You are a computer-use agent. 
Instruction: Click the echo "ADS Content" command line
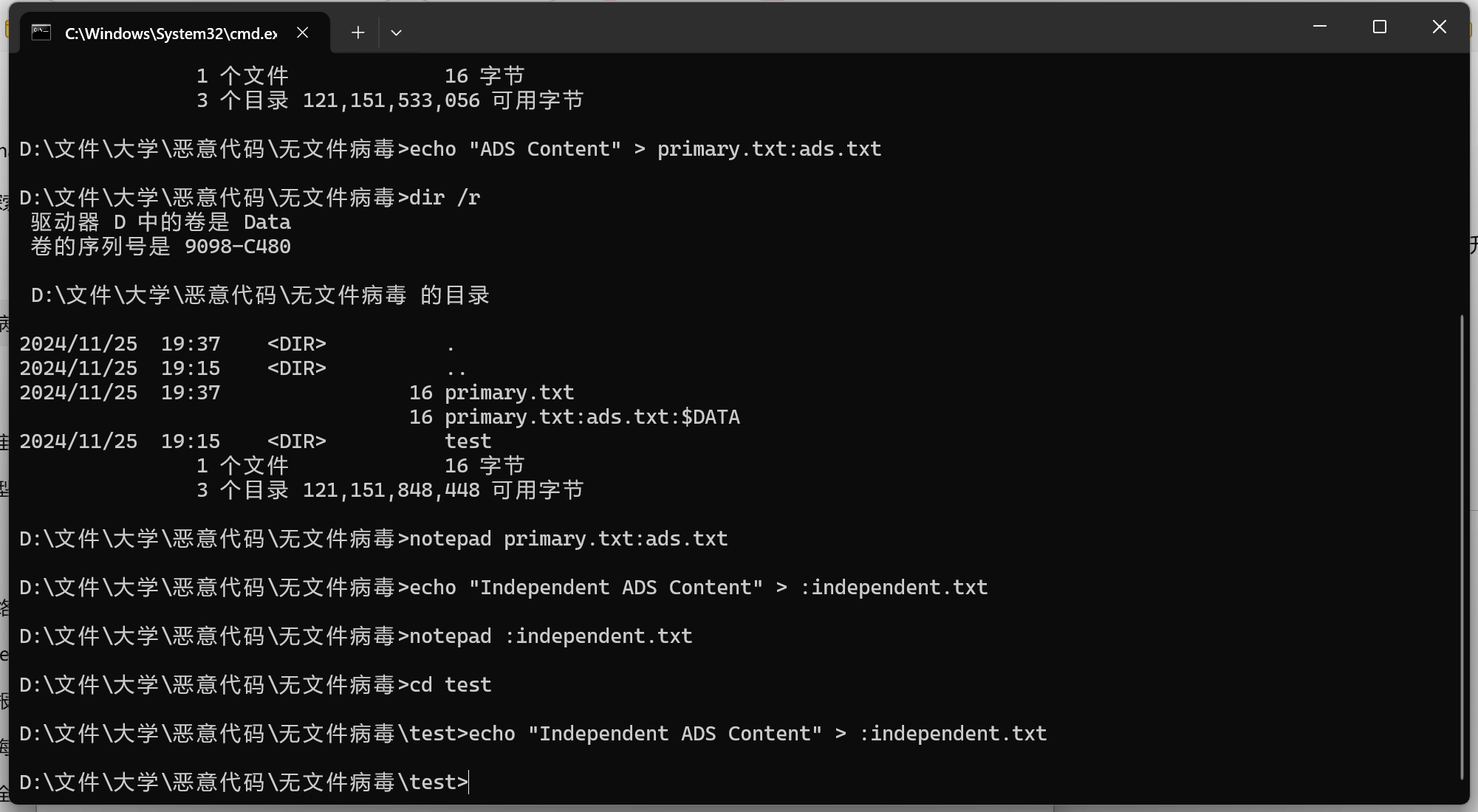tap(450, 149)
